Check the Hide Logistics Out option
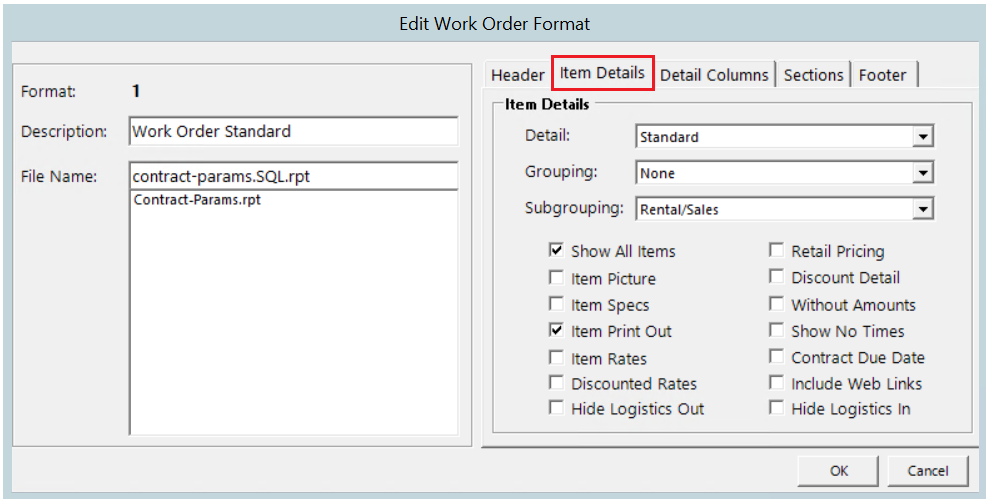This screenshot has width=987, height=499. click(x=556, y=408)
